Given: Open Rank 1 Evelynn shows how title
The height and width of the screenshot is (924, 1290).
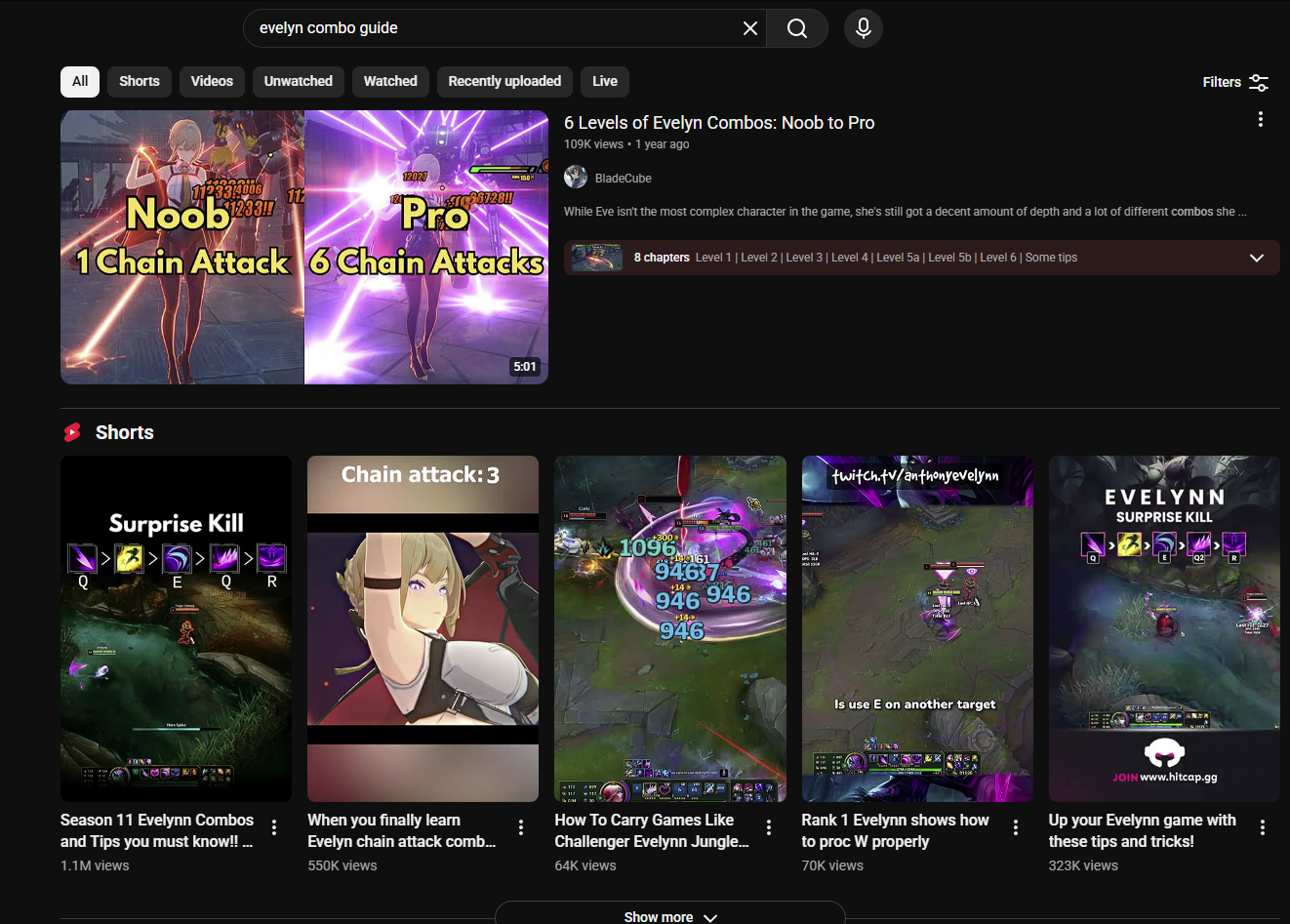Looking at the screenshot, I should (x=896, y=831).
